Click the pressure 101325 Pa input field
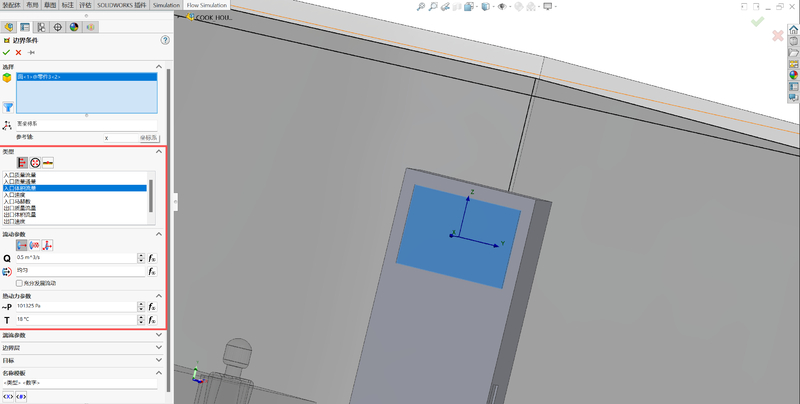The height and width of the screenshot is (404, 800). coord(76,307)
